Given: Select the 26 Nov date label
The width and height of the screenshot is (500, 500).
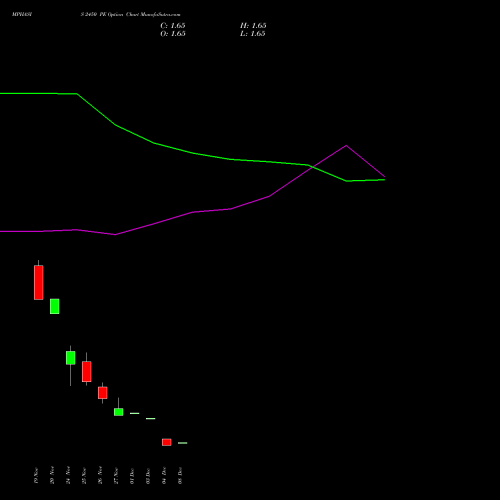Looking at the screenshot, I should 100,476.
